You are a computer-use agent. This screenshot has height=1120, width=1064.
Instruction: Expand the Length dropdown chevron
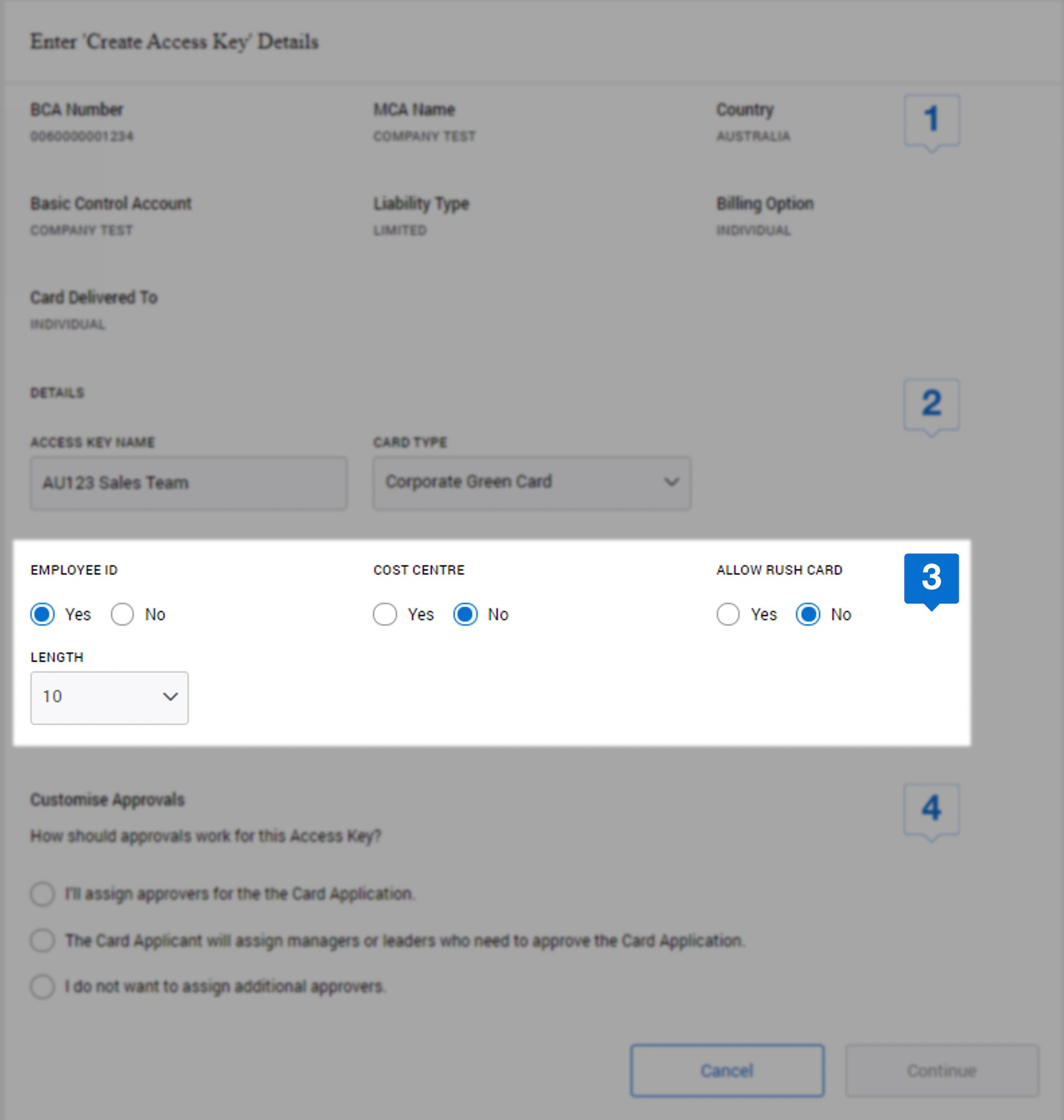click(x=171, y=698)
